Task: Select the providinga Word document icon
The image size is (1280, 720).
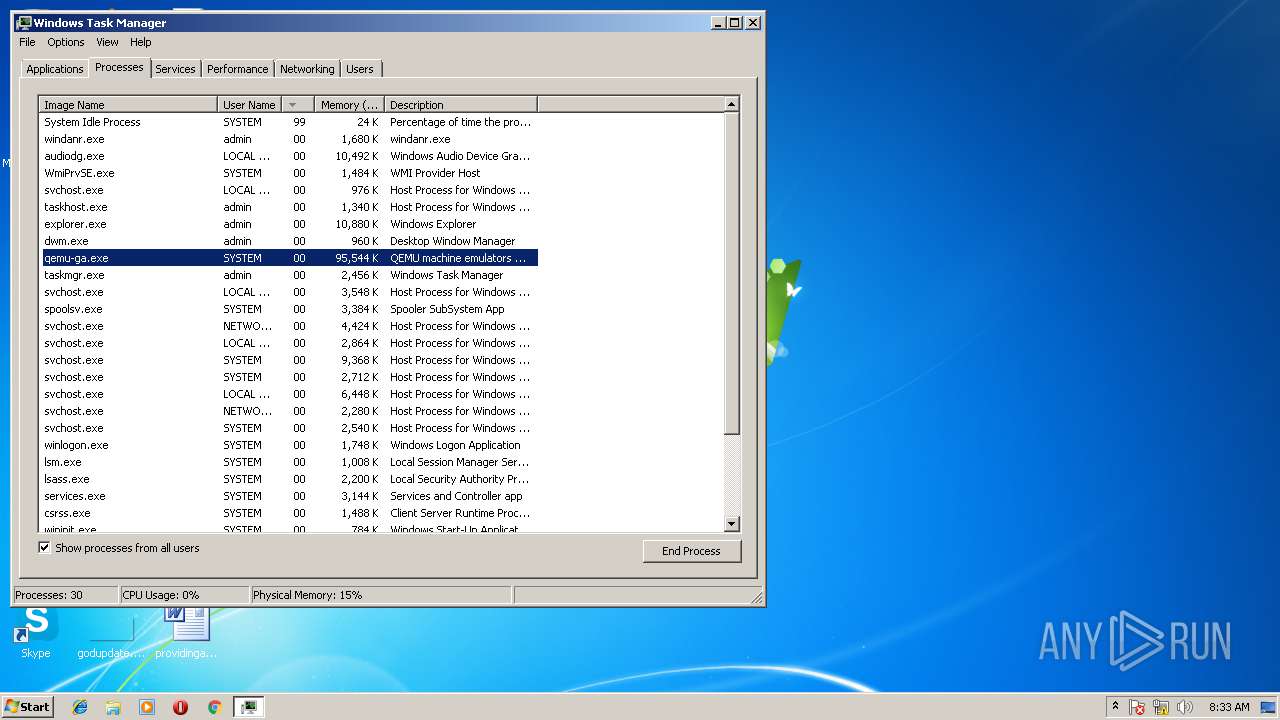Action: click(186, 632)
